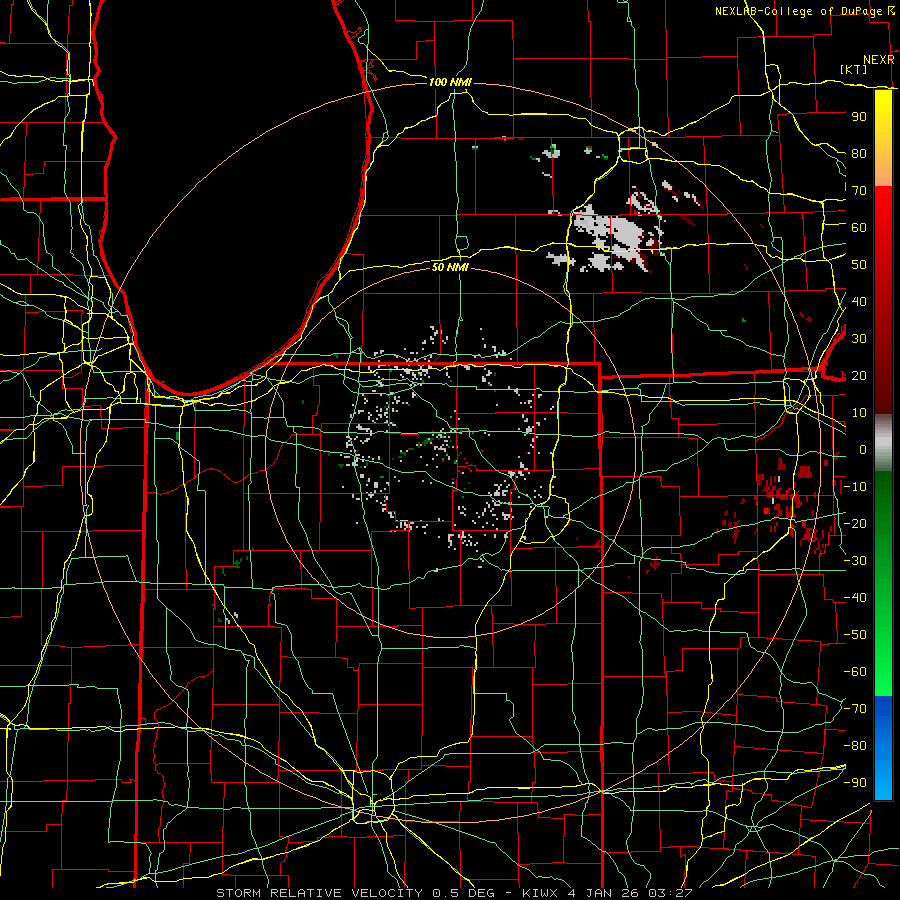900x900 pixels.
Task: Click the -40 value on the velocity scale
Action: pyautogui.click(x=855, y=598)
